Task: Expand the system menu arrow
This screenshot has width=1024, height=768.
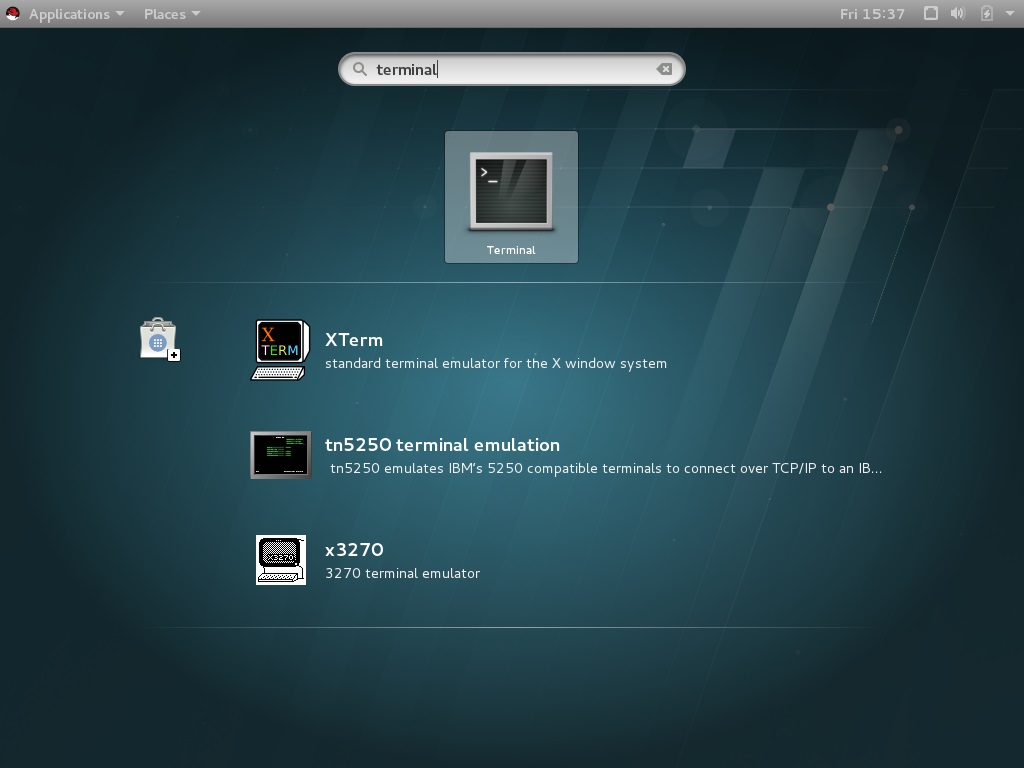Action: (x=1009, y=13)
